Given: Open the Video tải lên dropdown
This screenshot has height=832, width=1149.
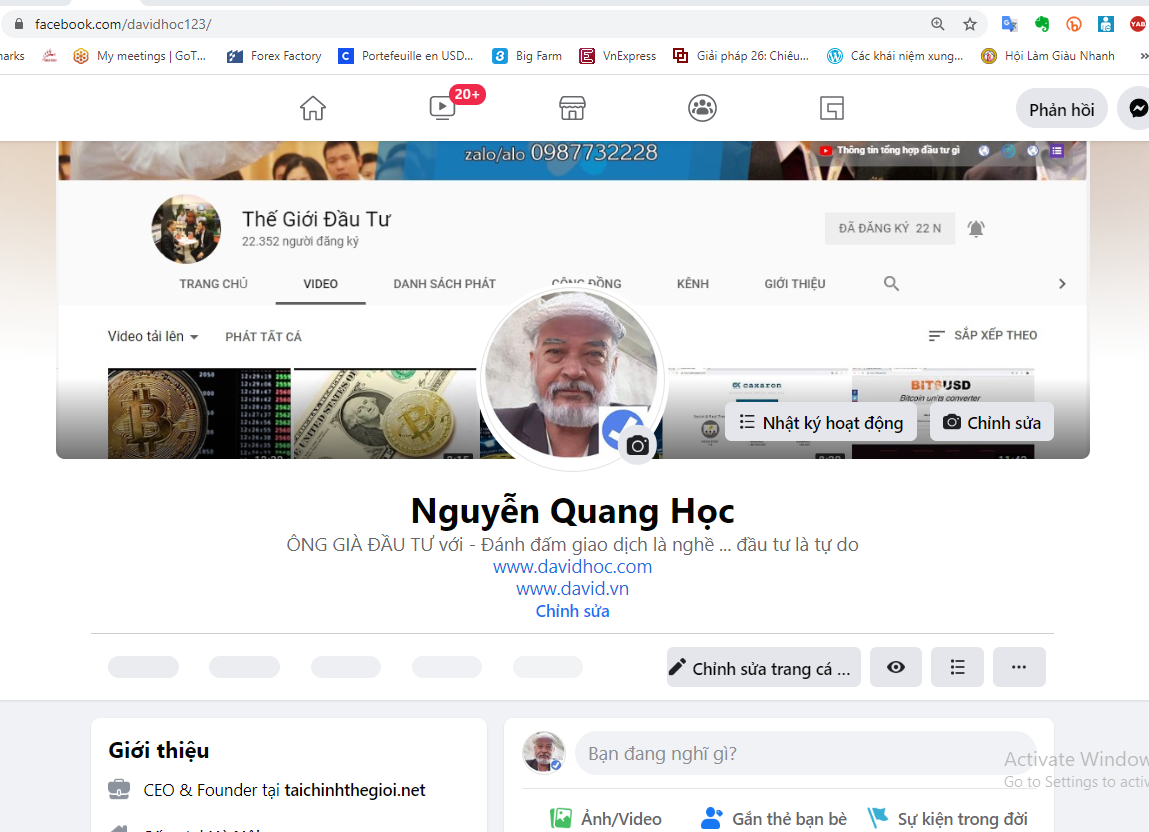Looking at the screenshot, I should pos(153,336).
